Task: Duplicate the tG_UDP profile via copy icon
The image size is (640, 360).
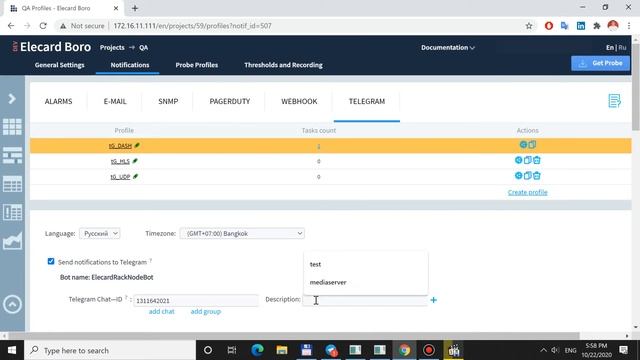Action: point(528,176)
